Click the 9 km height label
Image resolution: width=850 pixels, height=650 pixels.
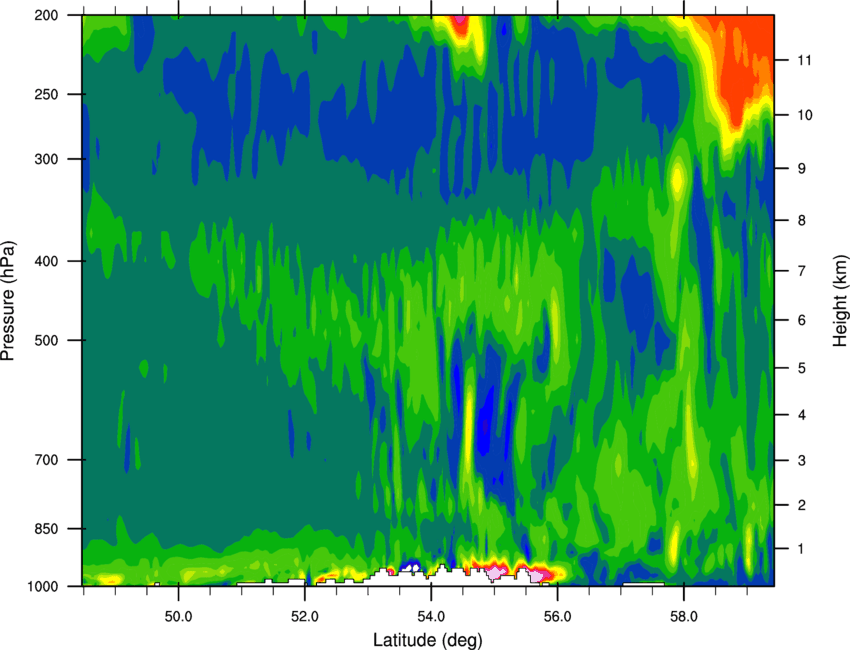click(x=801, y=169)
